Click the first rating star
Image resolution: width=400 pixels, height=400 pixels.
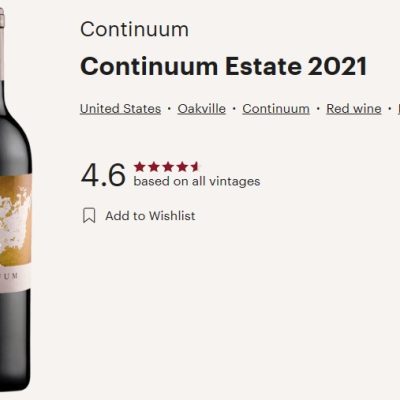139,167
